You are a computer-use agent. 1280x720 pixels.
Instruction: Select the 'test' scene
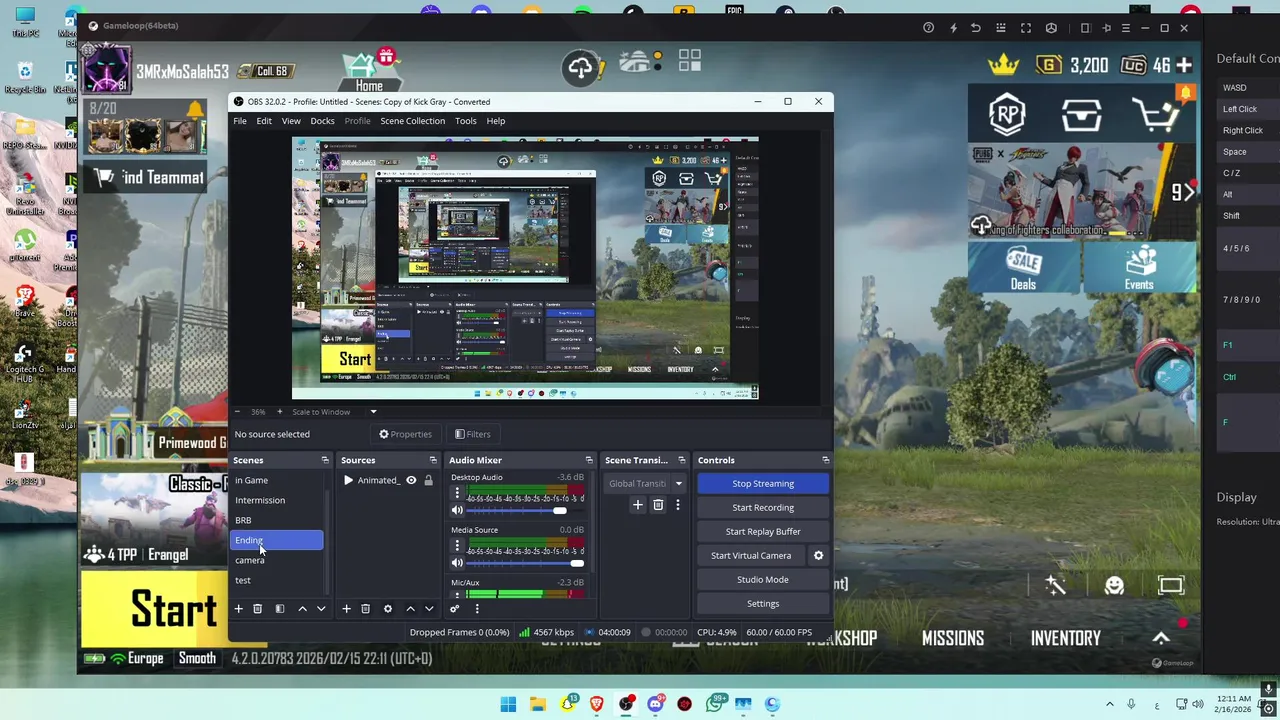277,580
